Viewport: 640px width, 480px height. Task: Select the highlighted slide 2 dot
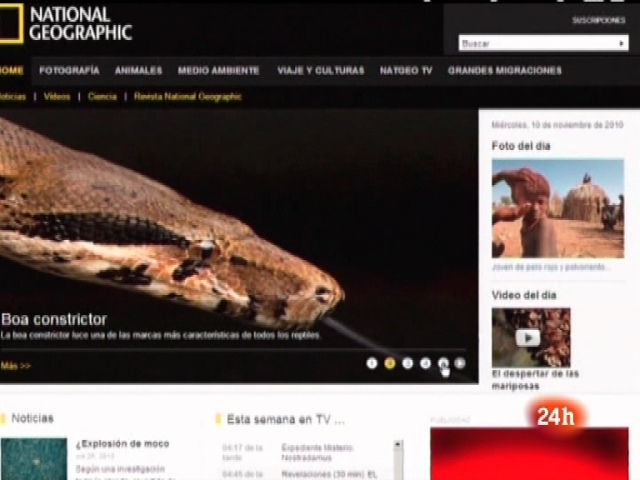coord(390,363)
